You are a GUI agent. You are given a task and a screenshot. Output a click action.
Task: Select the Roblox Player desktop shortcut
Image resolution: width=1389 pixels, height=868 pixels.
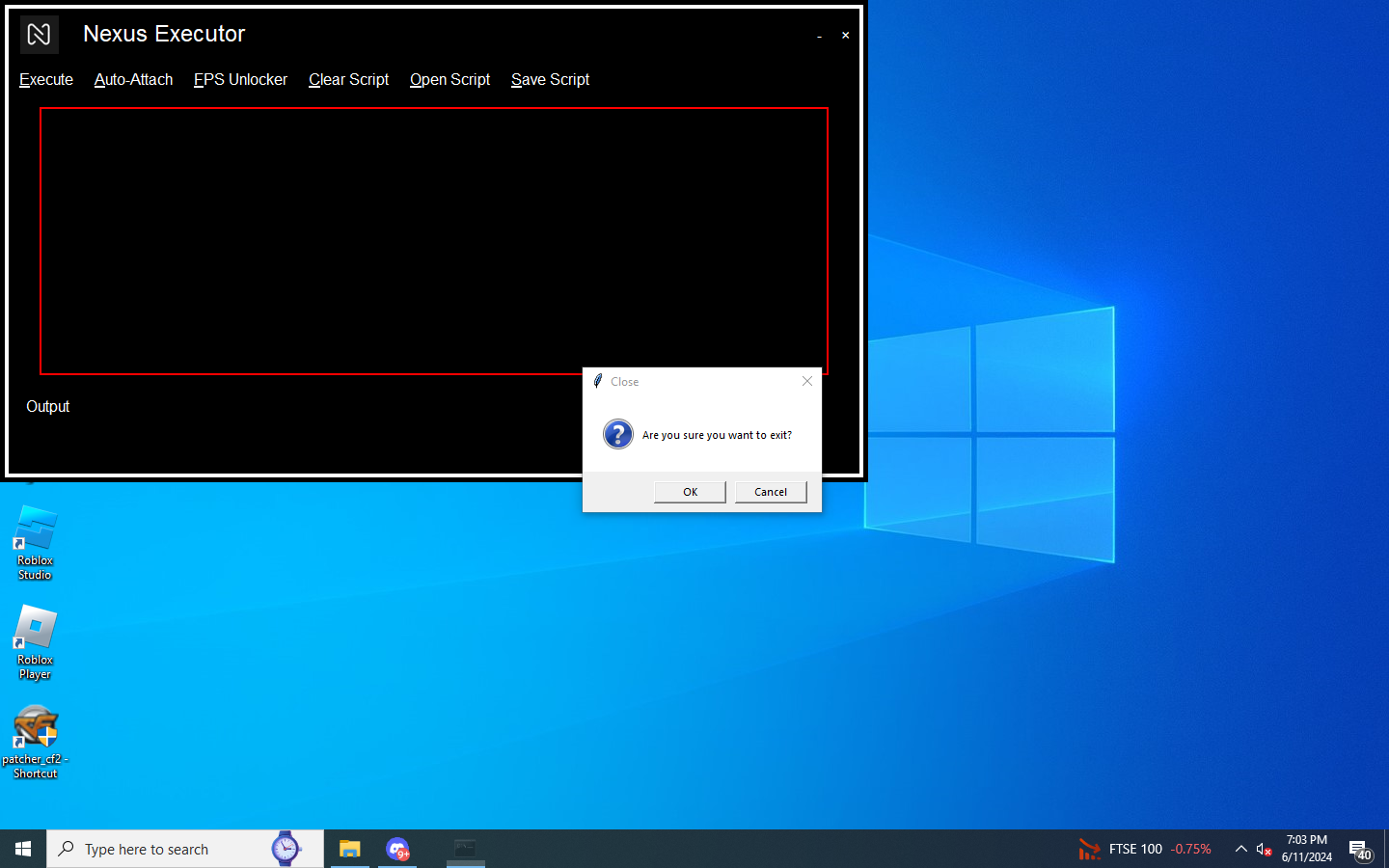pyautogui.click(x=35, y=642)
